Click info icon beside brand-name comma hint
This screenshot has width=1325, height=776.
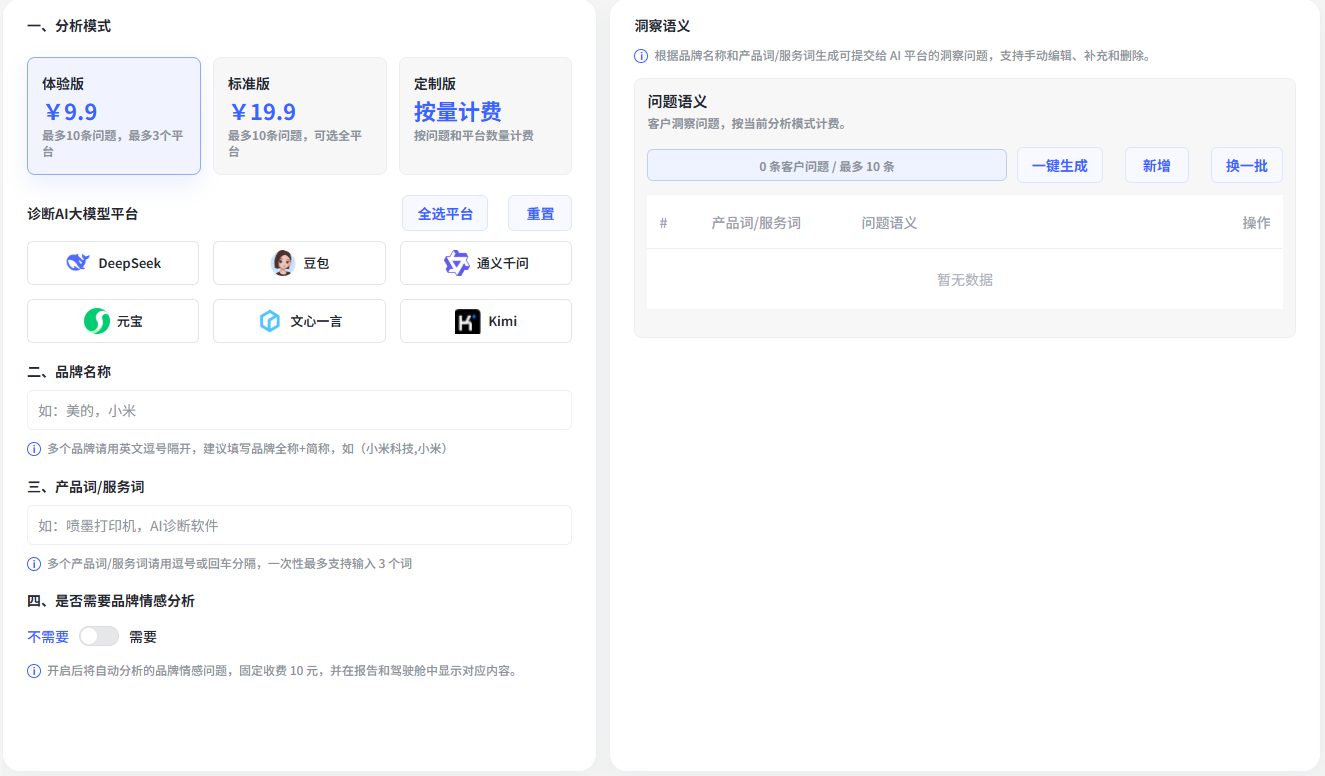click(34, 449)
